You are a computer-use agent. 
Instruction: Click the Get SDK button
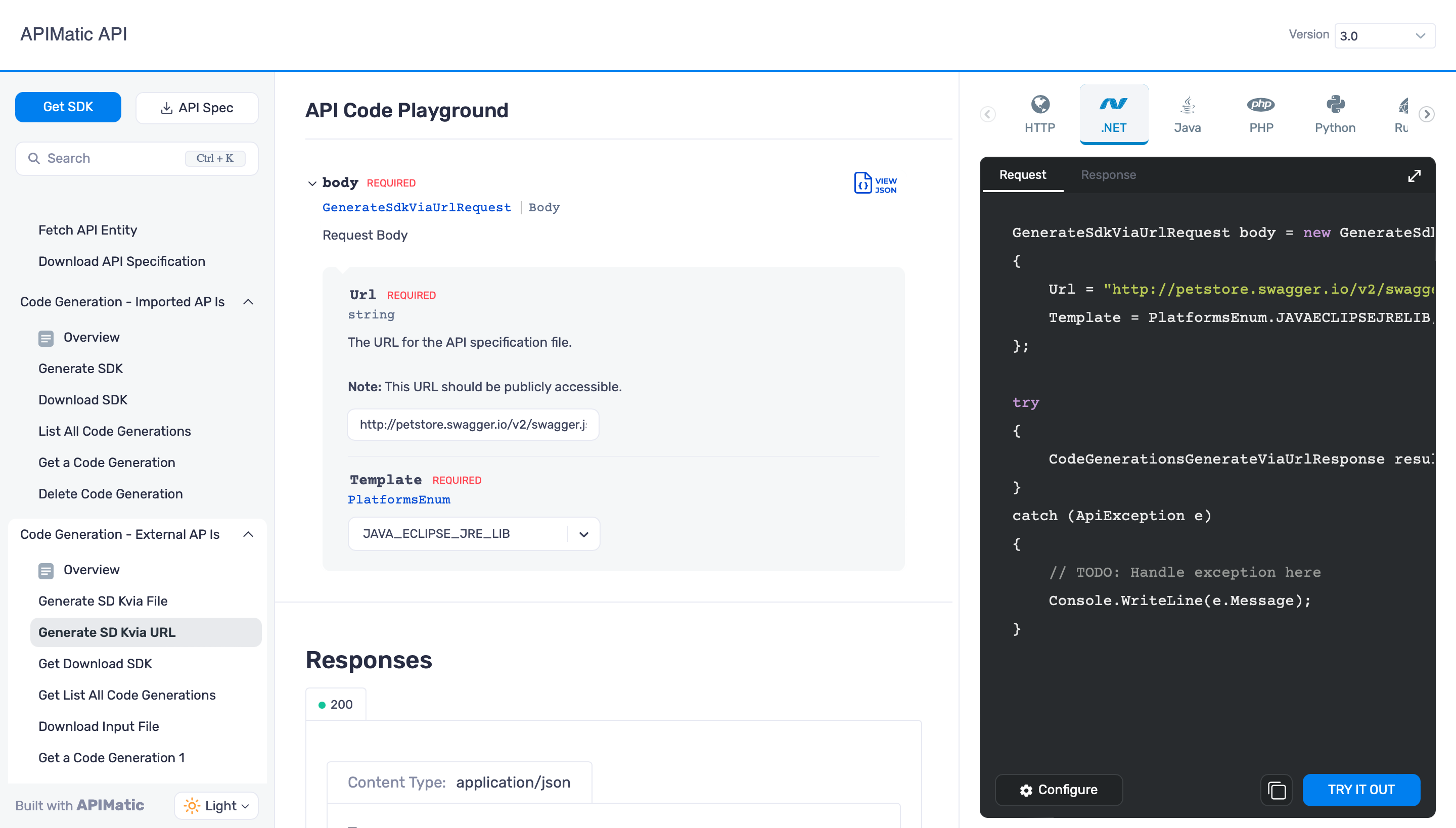coord(68,107)
